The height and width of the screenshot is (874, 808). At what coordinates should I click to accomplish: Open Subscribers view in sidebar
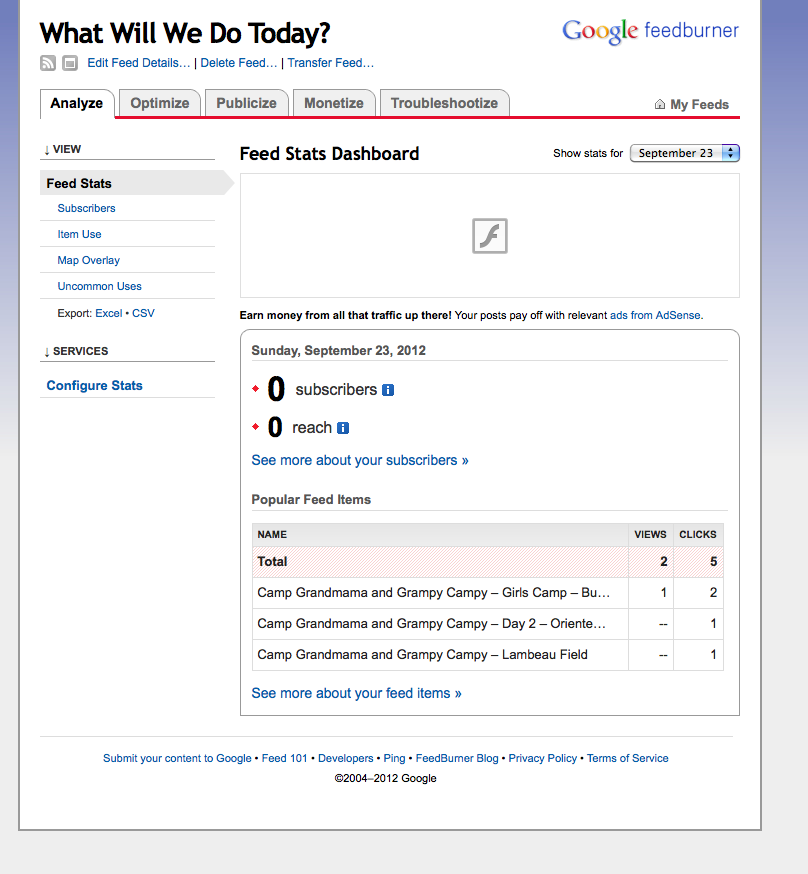[x=86, y=208]
